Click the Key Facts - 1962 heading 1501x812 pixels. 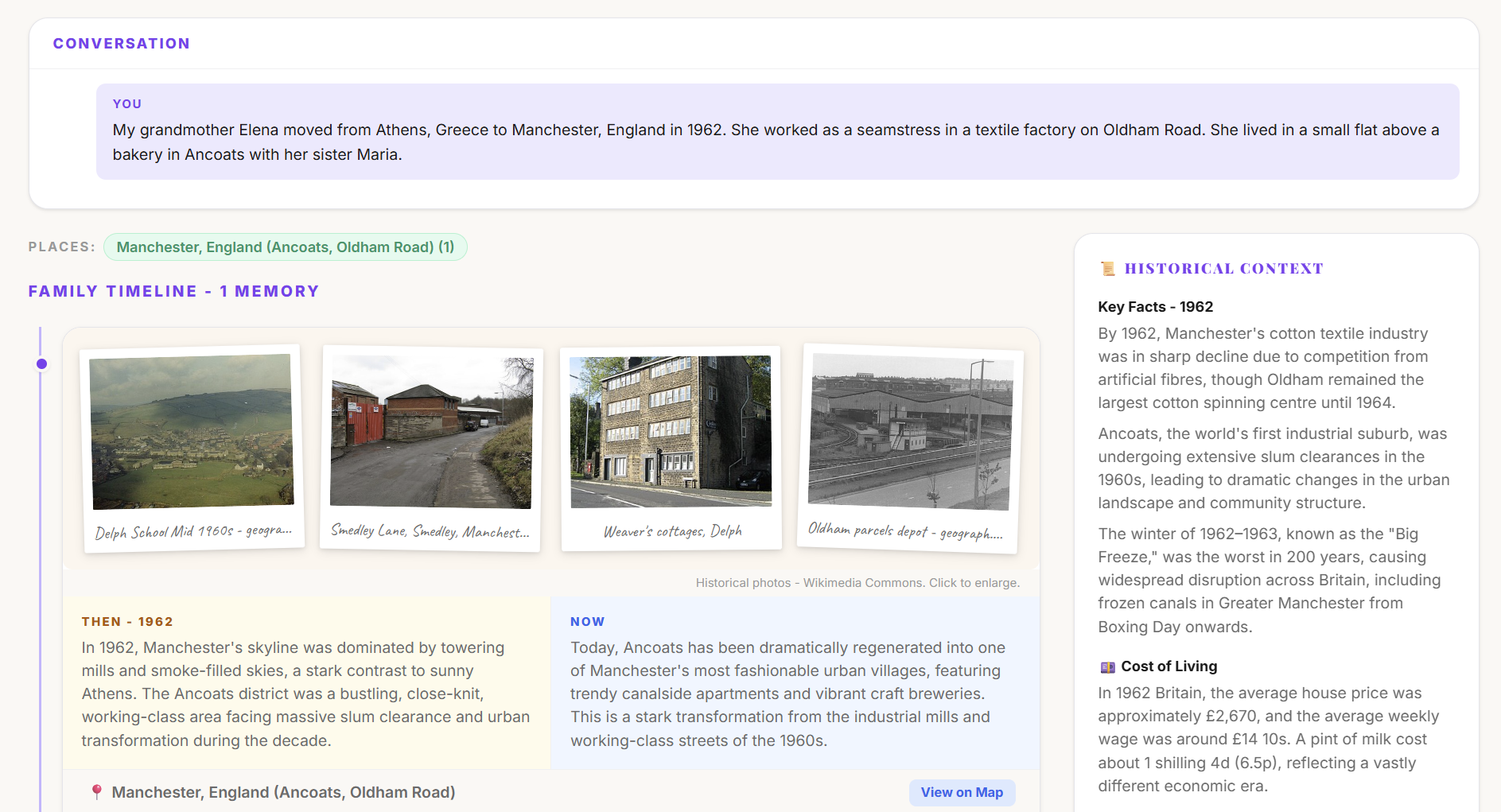pos(1155,307)
